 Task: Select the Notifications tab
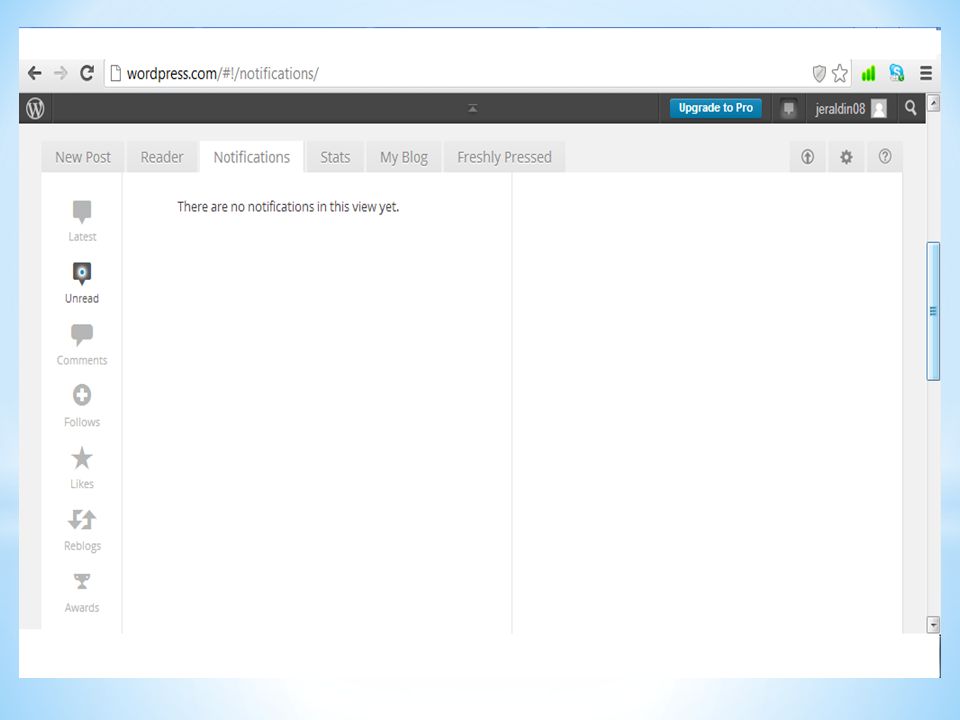click(252, 157)
